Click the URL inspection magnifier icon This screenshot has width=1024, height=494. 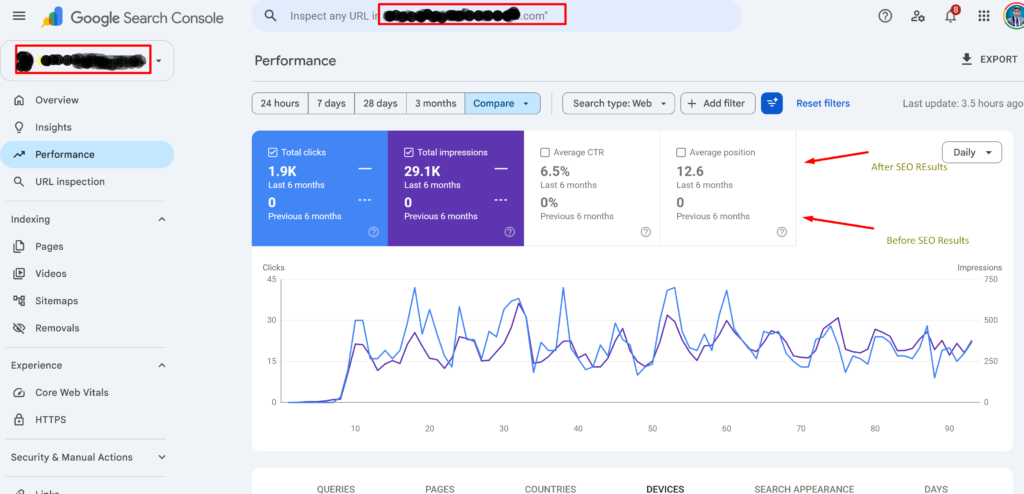coord(20,182)
